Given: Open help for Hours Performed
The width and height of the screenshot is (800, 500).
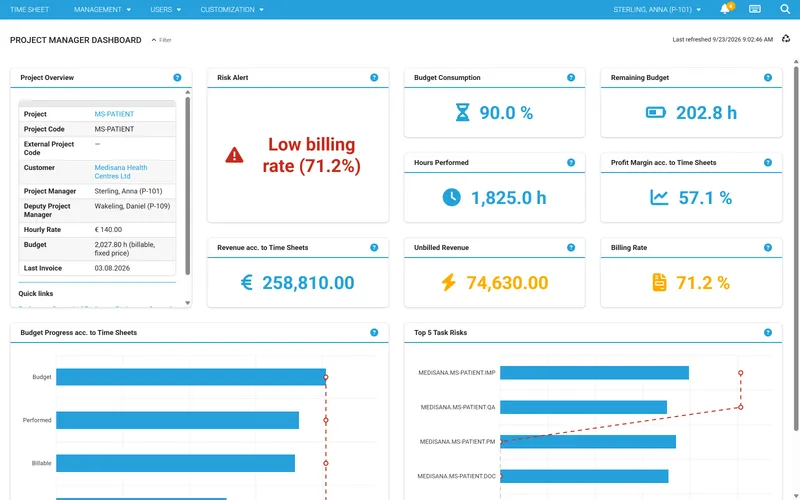Looking at the screenshot, I should pos(571,162).
